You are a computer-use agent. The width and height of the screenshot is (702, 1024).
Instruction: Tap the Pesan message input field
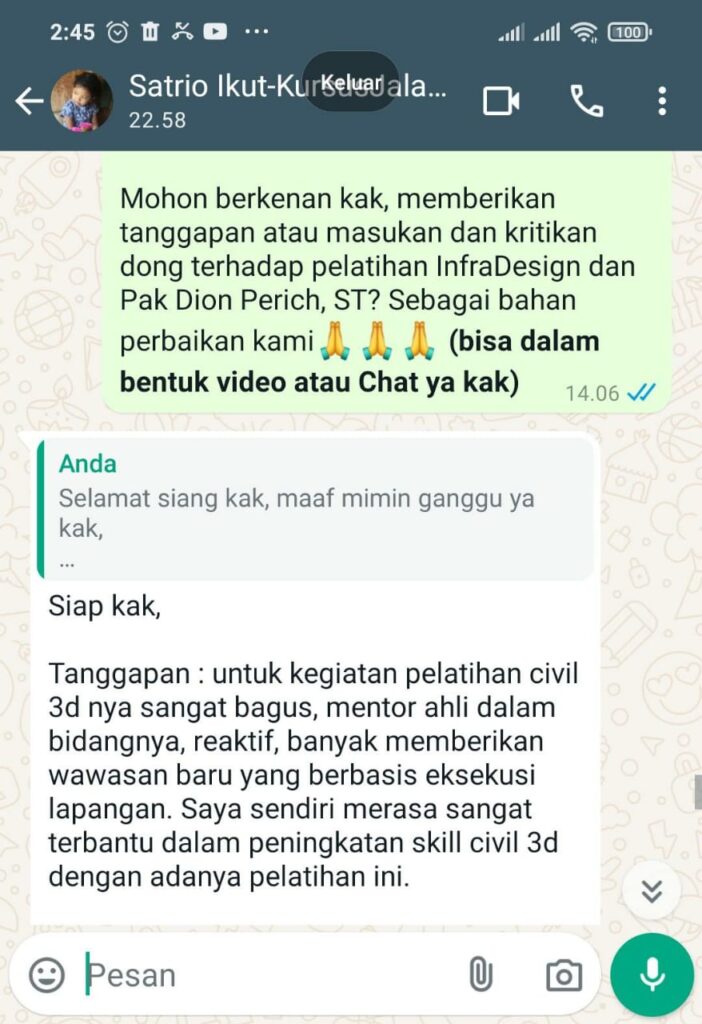point(268,975)
